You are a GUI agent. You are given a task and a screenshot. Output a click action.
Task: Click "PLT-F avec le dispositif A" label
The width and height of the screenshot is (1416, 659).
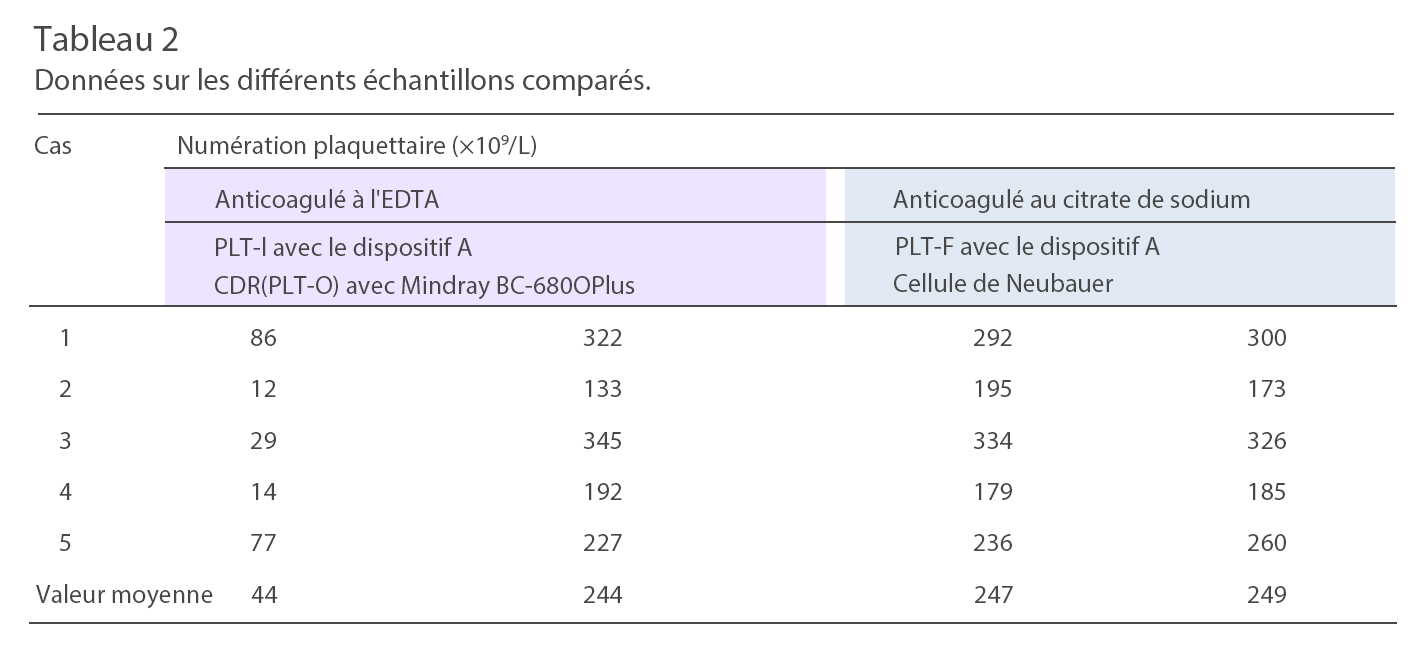[x=1026, y=246]
